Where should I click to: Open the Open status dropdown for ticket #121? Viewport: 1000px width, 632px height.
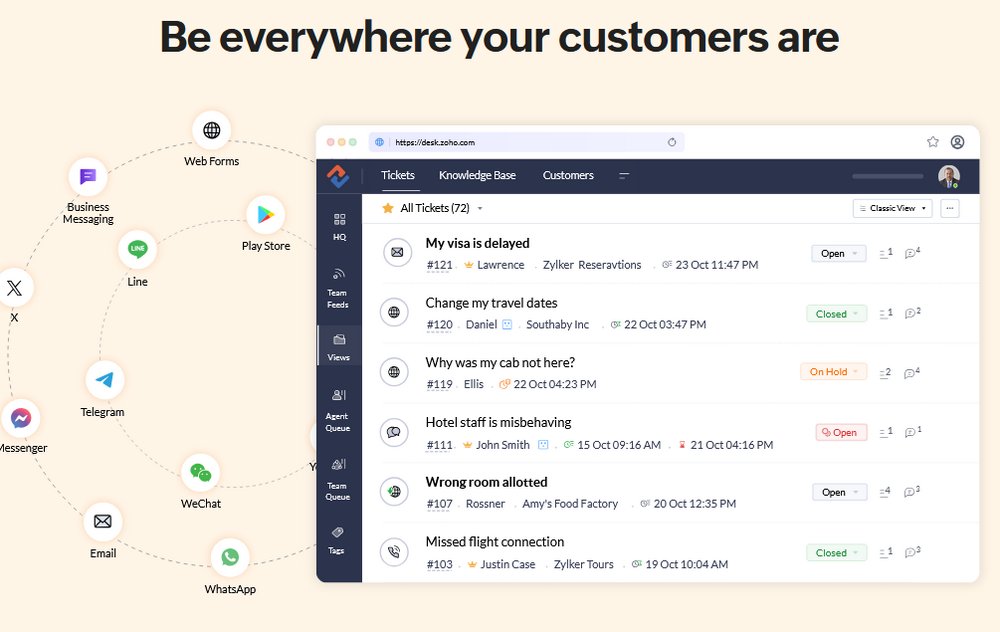pos(839,253)
